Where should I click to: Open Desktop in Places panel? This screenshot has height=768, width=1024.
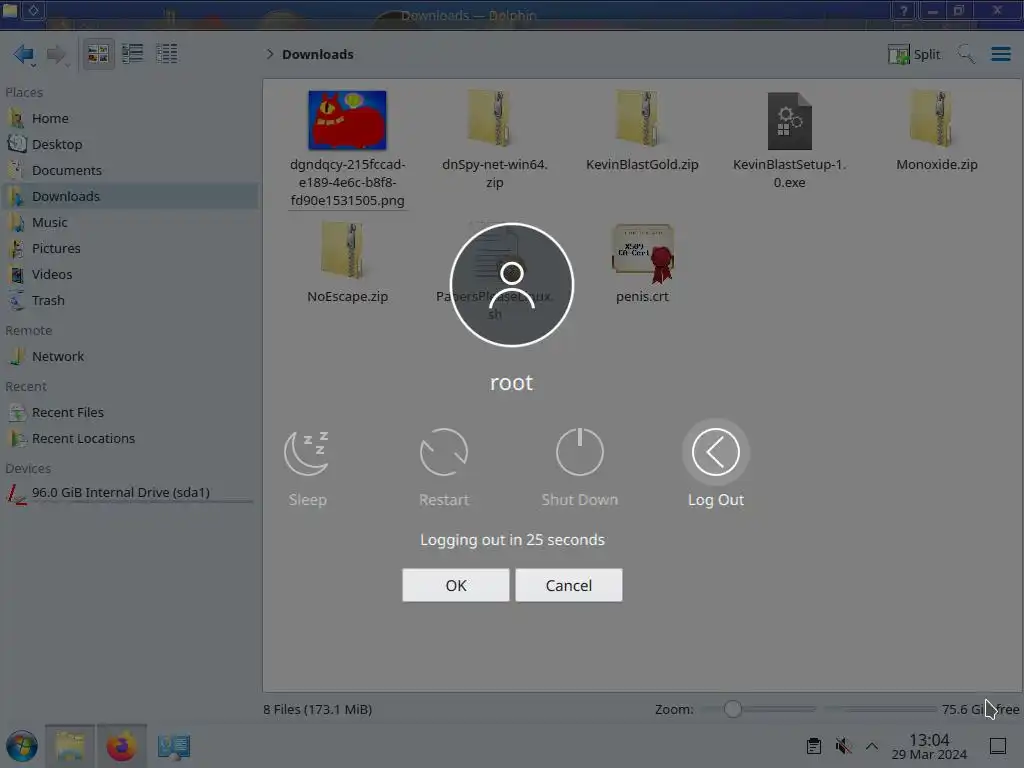129,144
